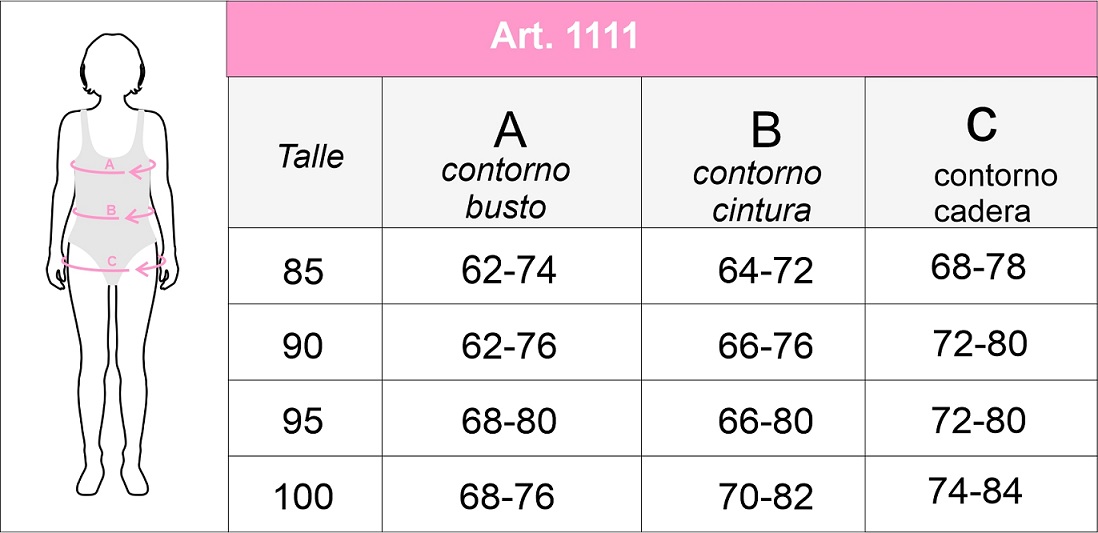This screenshot has height=533, width=1098.
Task: Click the Talle column header
Action: click(305, 152)
